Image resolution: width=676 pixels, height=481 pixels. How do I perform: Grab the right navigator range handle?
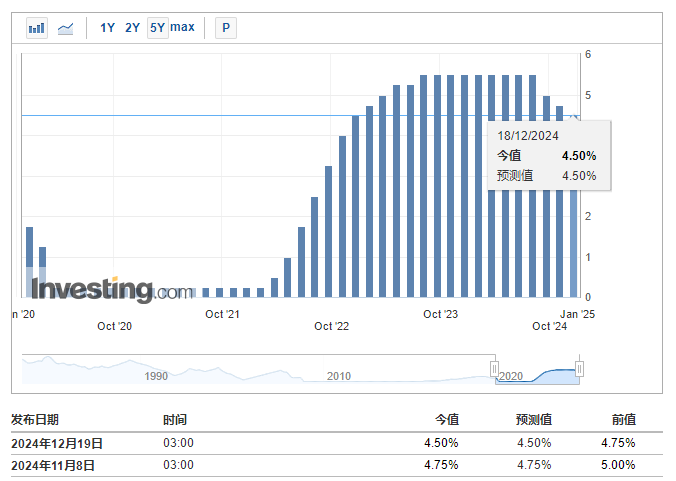579,369
